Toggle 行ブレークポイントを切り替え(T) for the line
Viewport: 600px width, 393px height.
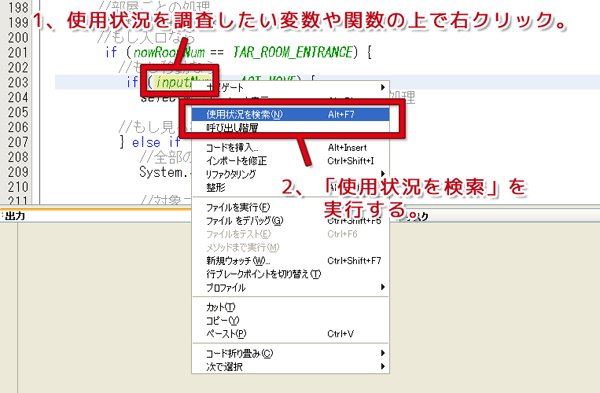[290, 274]
